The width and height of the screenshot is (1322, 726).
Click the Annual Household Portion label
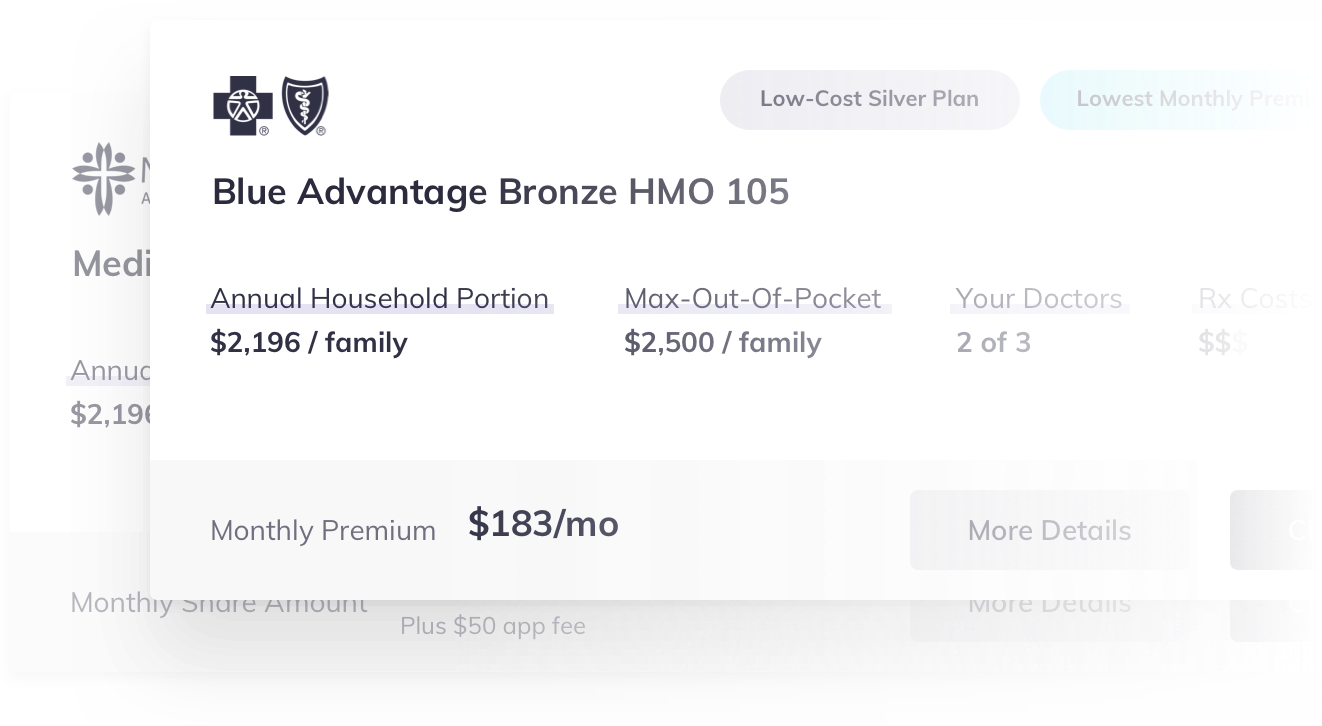click(380, 298)
